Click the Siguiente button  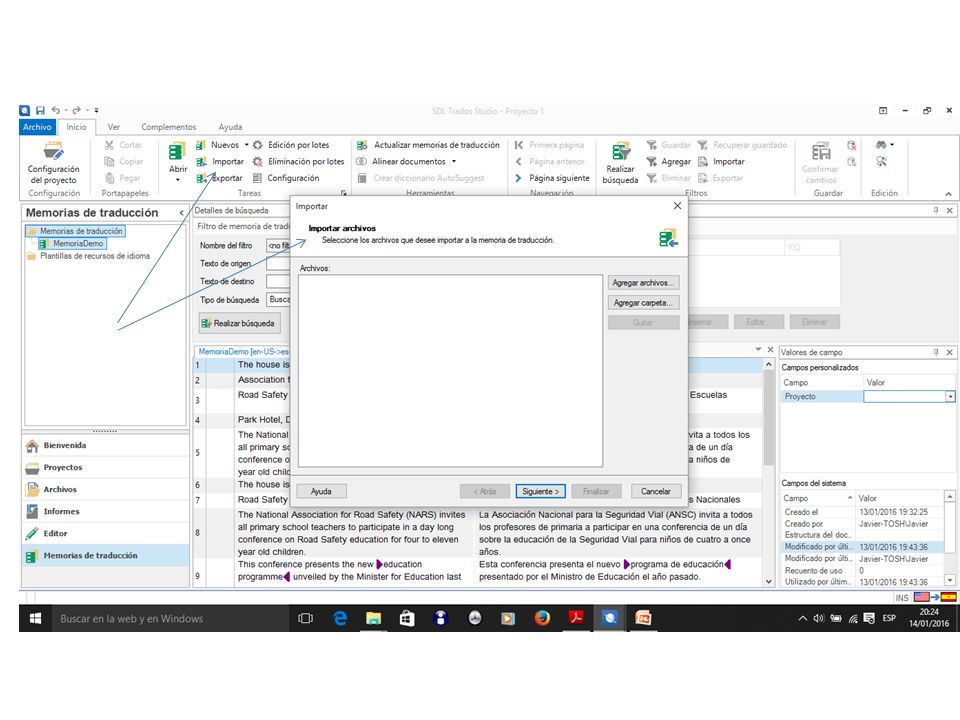pos(540,492)
